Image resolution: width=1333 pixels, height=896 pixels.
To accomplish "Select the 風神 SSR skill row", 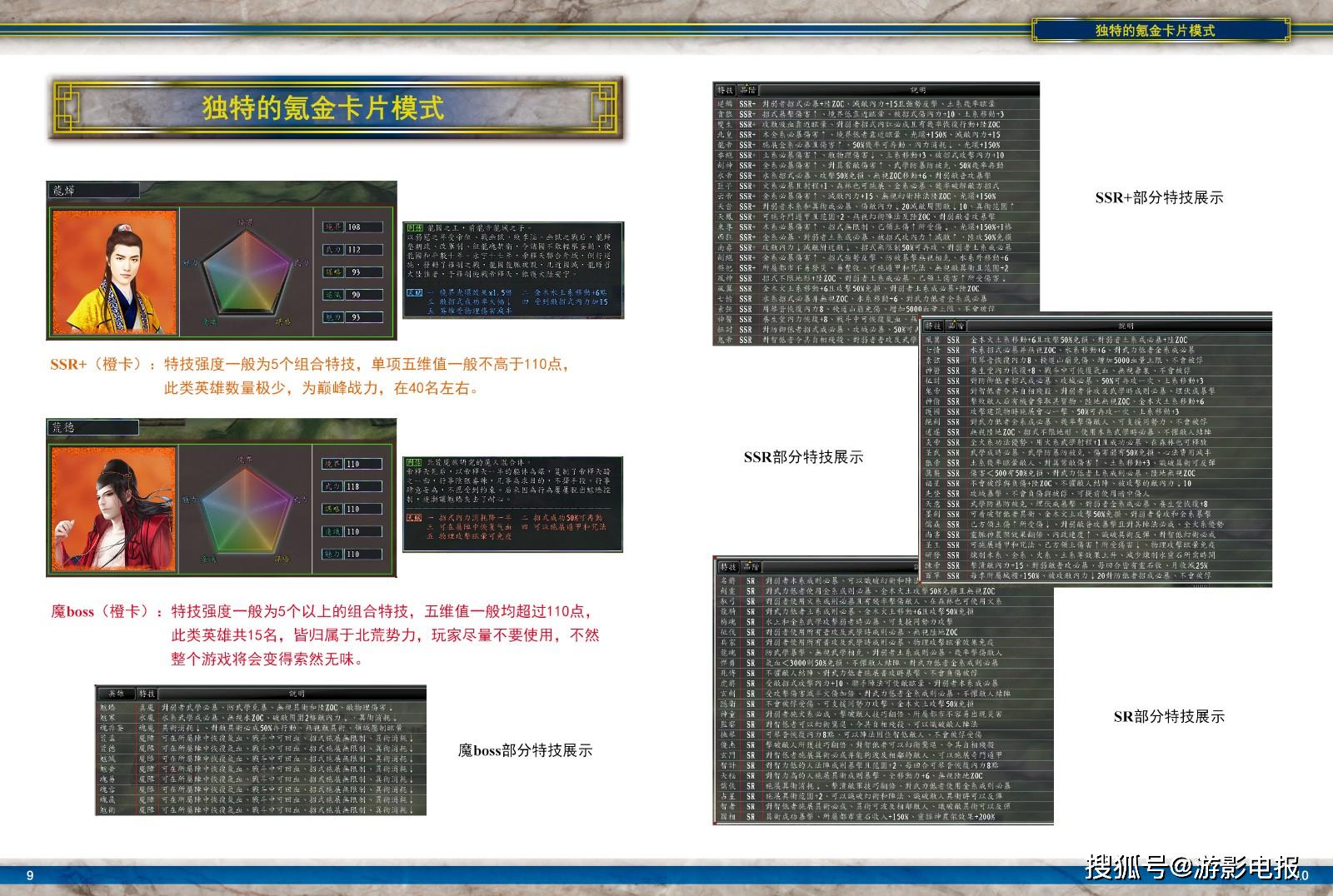I will [x=876, y=278].
